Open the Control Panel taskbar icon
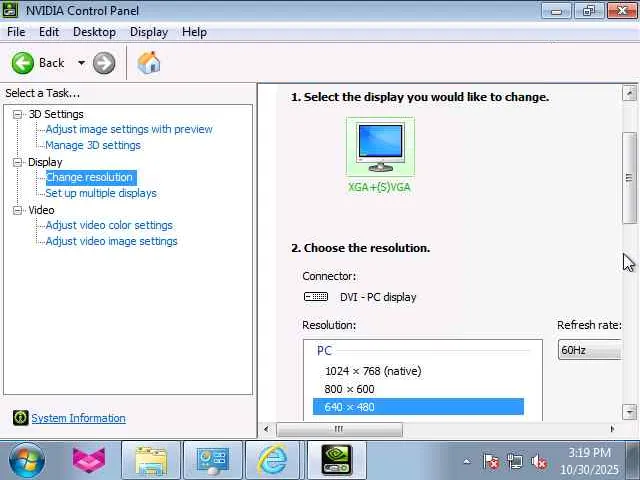This screenshot has height=480, width=640. point(213,461)
